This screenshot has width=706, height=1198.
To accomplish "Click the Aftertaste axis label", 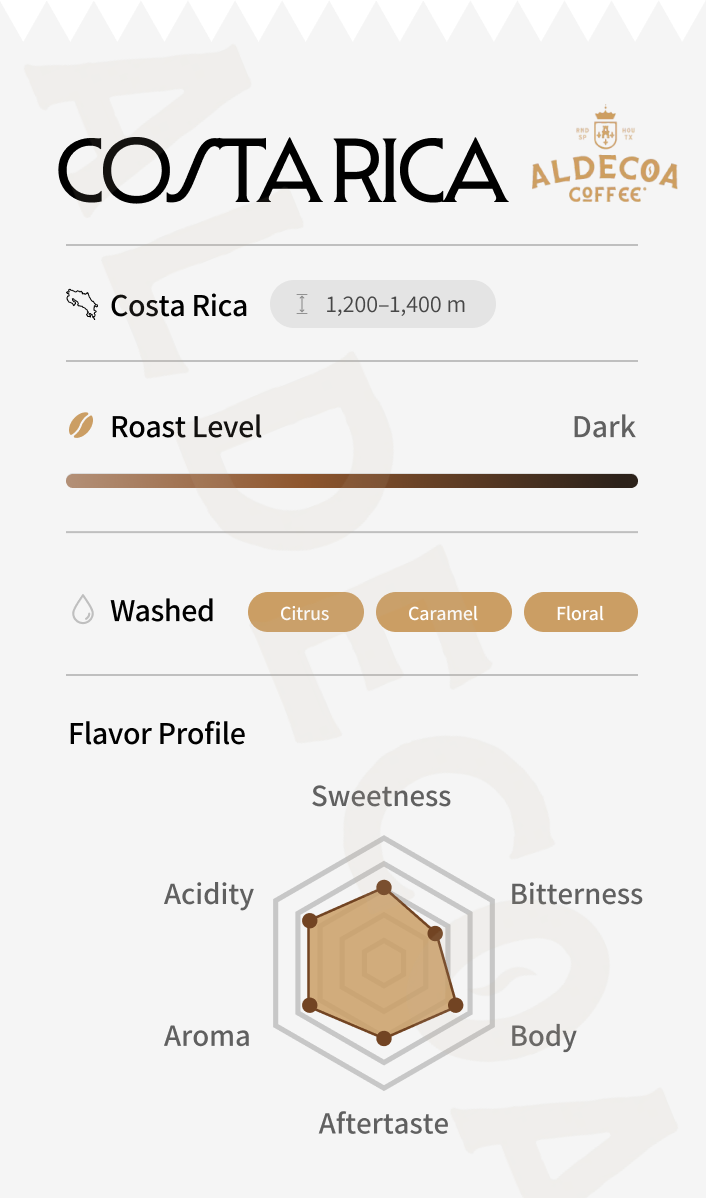I will tap(383, 1123).
